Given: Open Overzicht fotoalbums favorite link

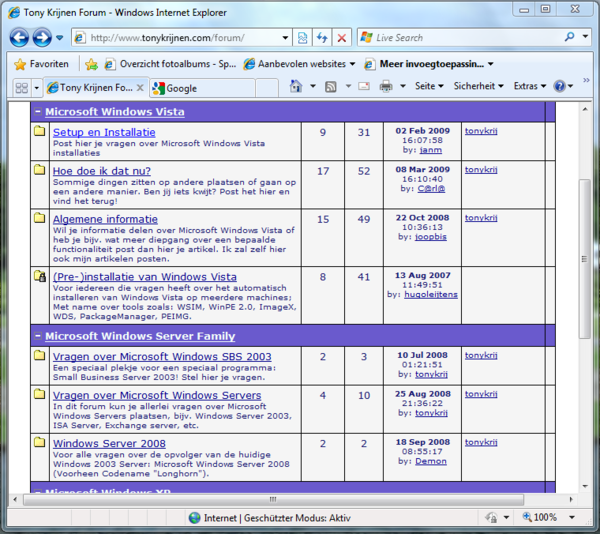Looking at the screenshot, I should pyautogui.click(x=171, y=64).
